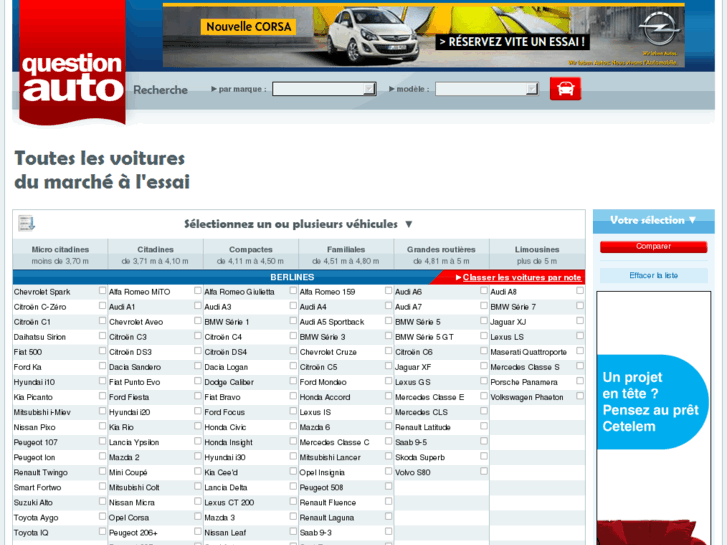Open the Opel logo in banner
Screen dimensions: 727x545
pos(659,28)
